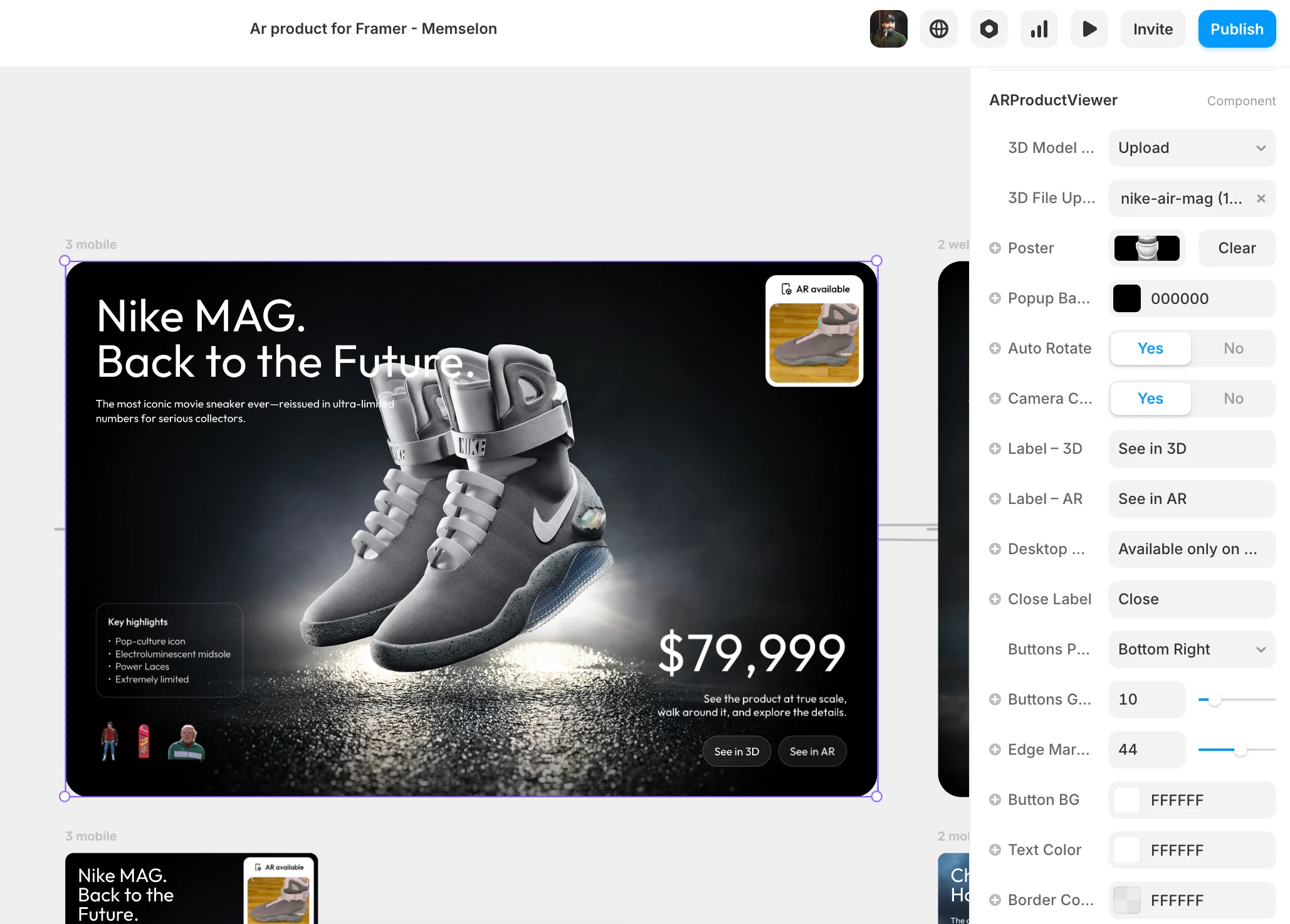Clear the Poster image
The height and width of the screenshot is (924, 1290).
click(x=1237, y=248)
